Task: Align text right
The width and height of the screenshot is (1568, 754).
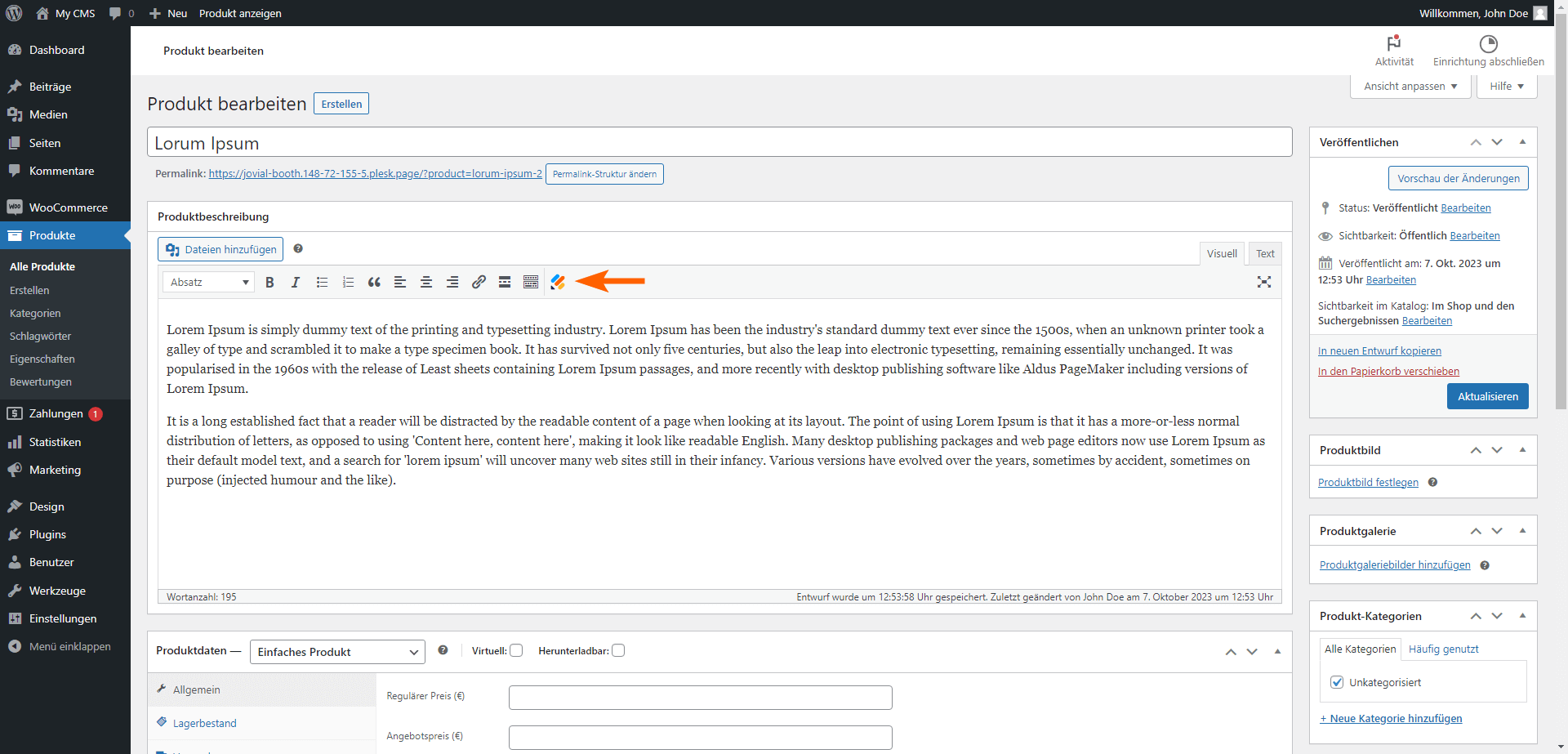Action: click(452, 282)
